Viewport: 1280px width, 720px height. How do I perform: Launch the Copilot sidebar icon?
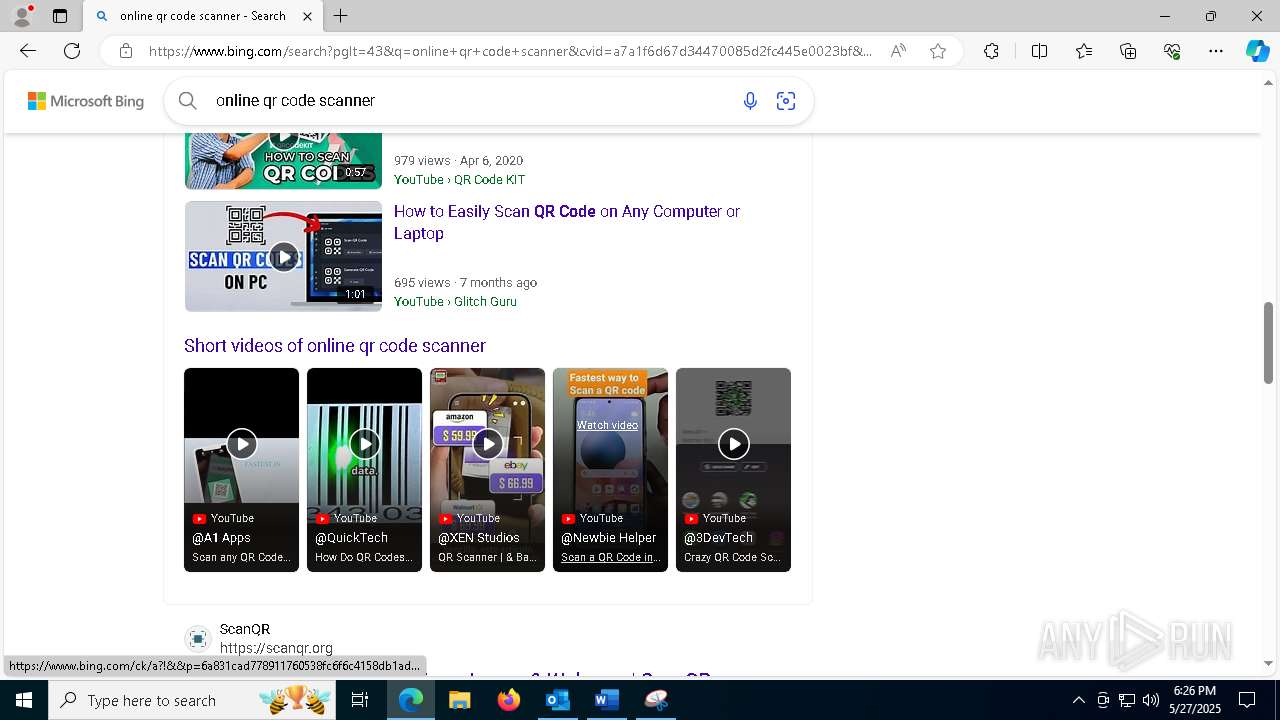[x=1257, y=51]
